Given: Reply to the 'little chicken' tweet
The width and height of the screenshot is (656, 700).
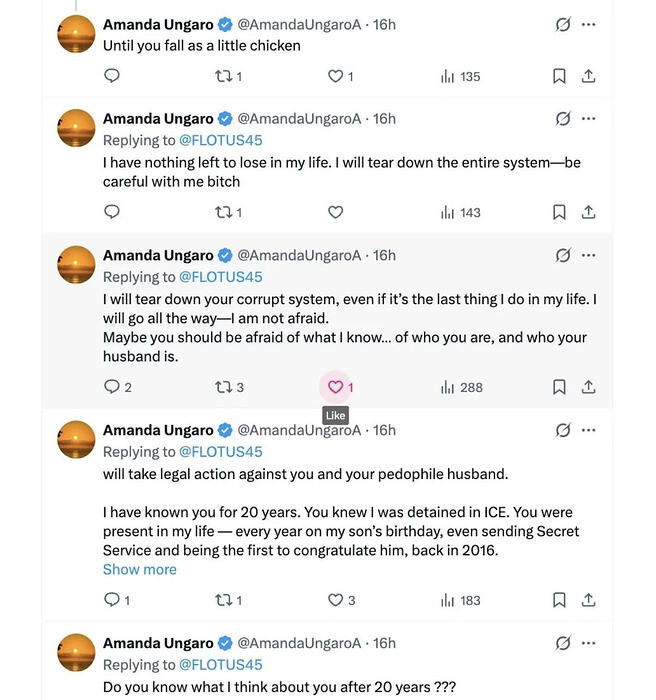Looking at the screenshot, I should coord(112,76).
